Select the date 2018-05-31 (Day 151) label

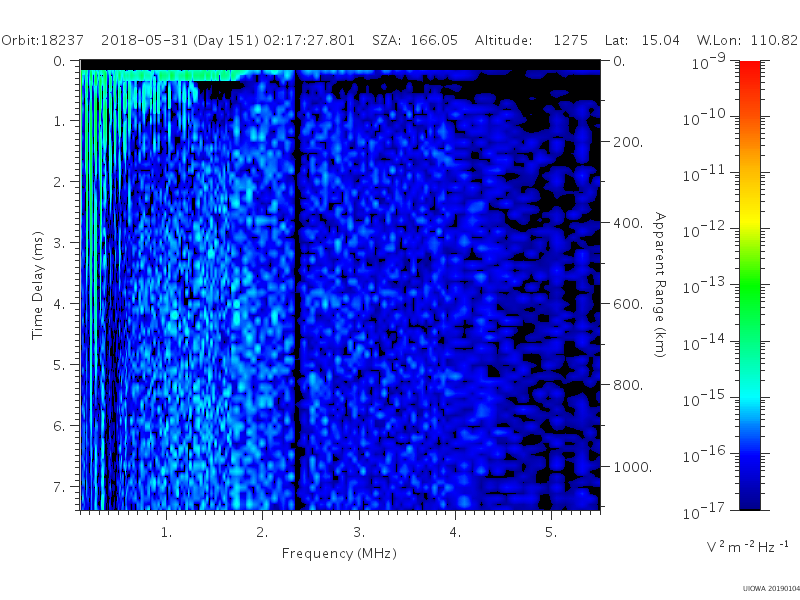180,40
